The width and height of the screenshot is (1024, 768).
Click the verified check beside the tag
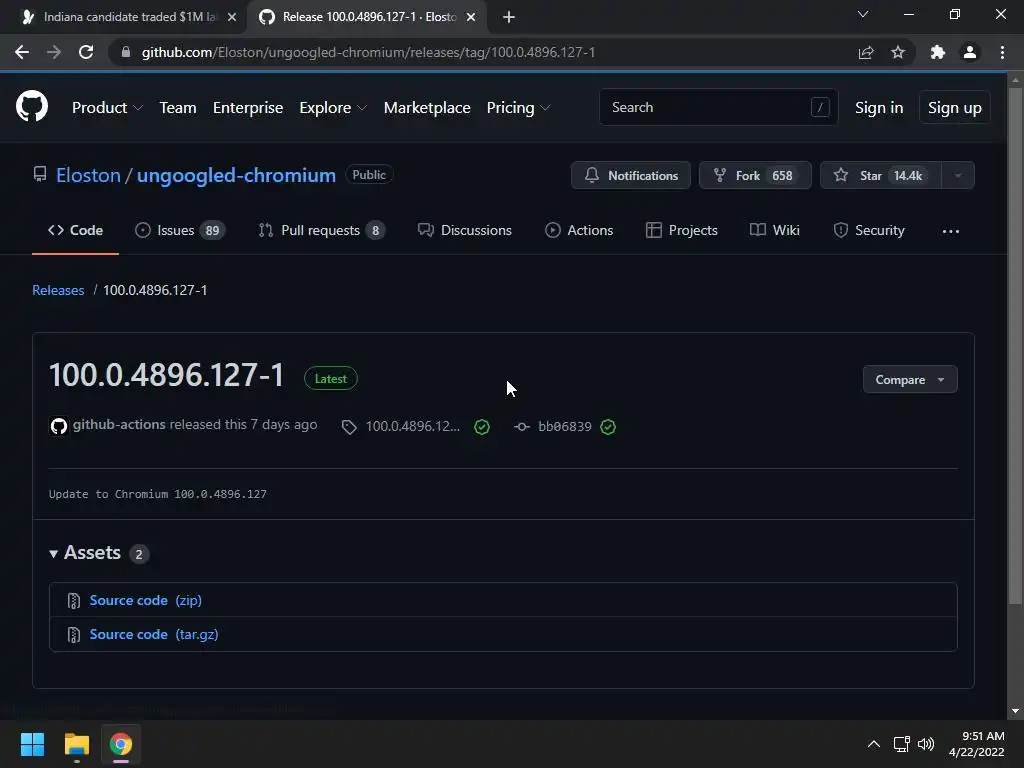click(482, 427)
